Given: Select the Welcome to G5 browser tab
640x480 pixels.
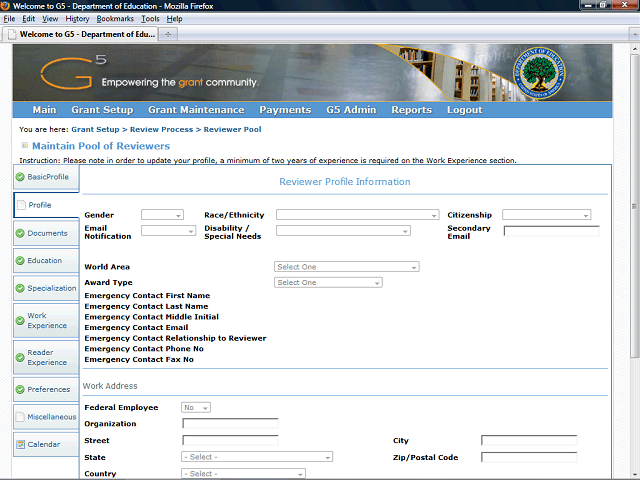Looking at the screenshot, I should click(81, 34).
